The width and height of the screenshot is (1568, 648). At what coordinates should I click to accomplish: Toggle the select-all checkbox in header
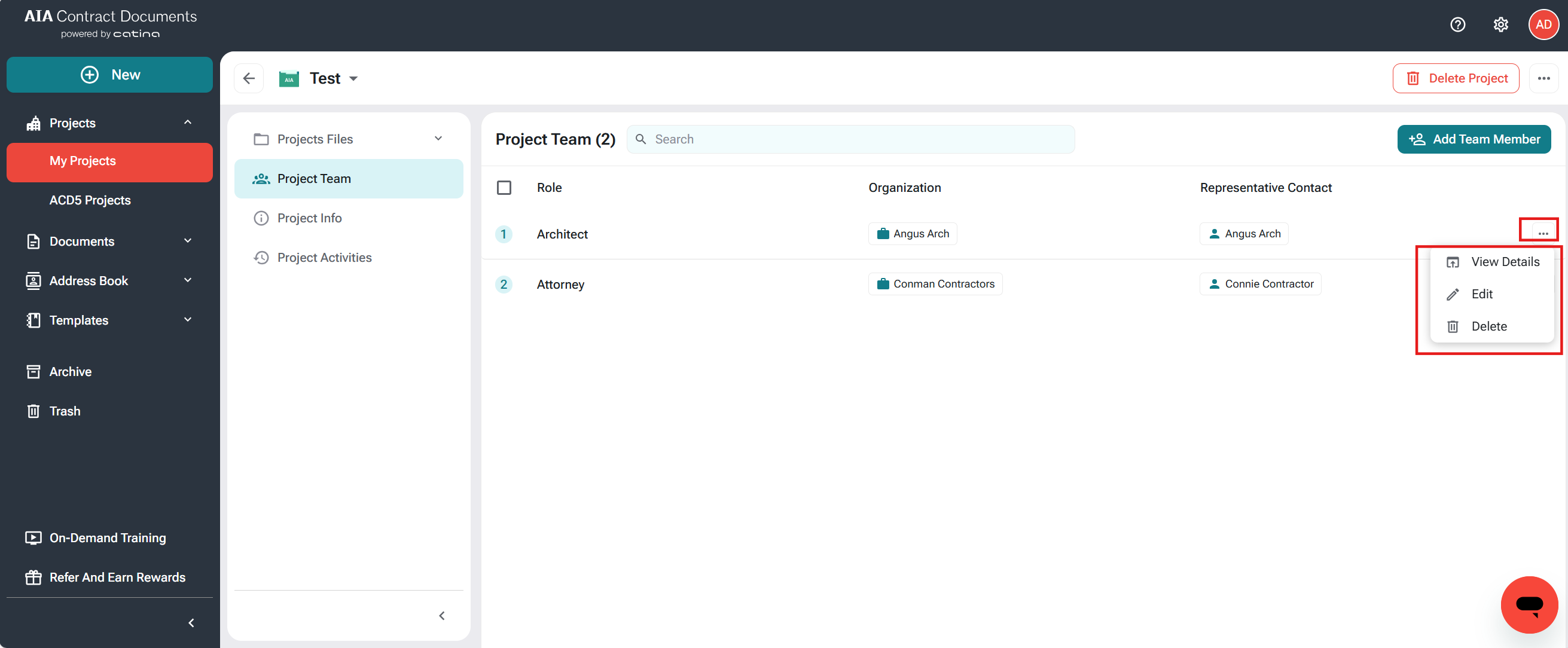click(x=504, y=187)
